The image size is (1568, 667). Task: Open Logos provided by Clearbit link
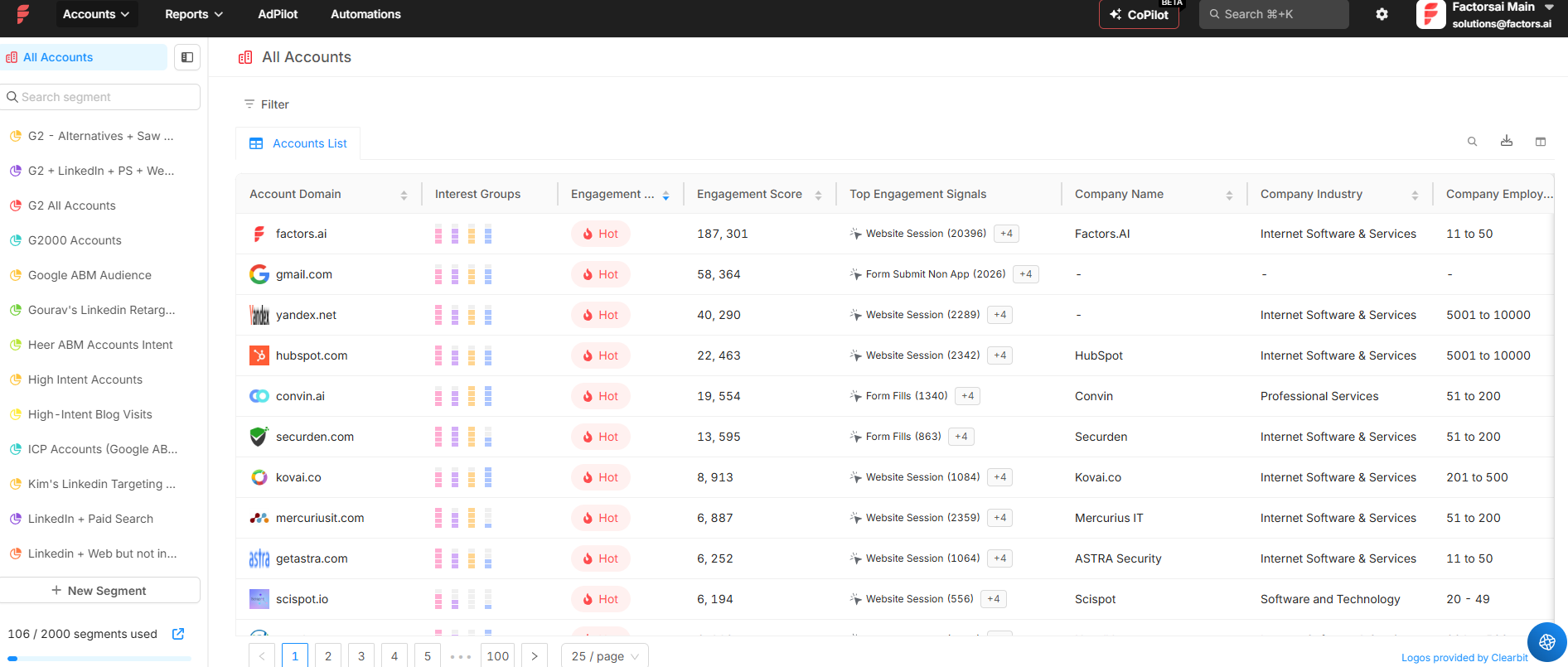1464,658
